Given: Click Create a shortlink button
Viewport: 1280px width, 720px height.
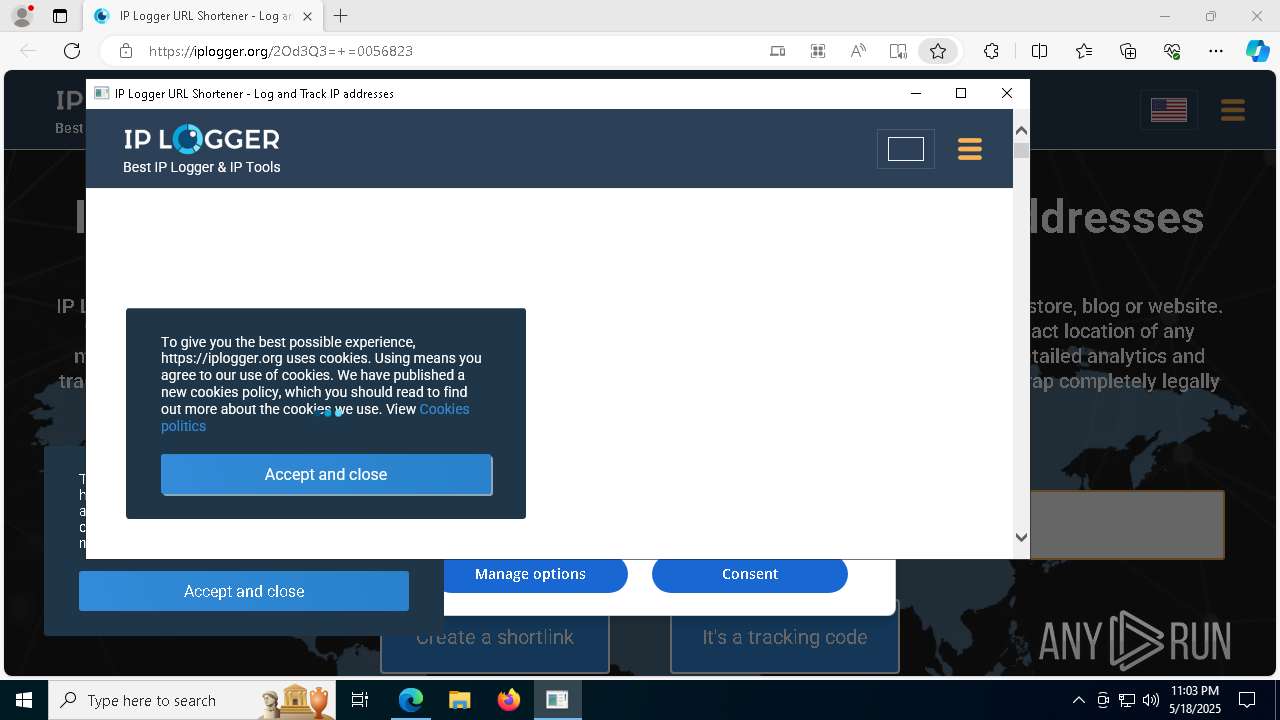Looking at the screenshot, I should (x=495, y=637).
